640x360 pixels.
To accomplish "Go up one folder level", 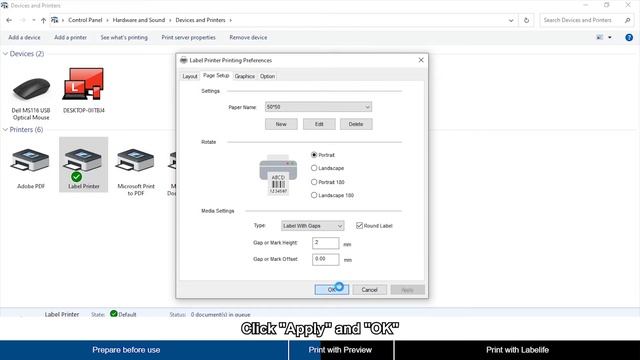I will click(x=43, y=20).
